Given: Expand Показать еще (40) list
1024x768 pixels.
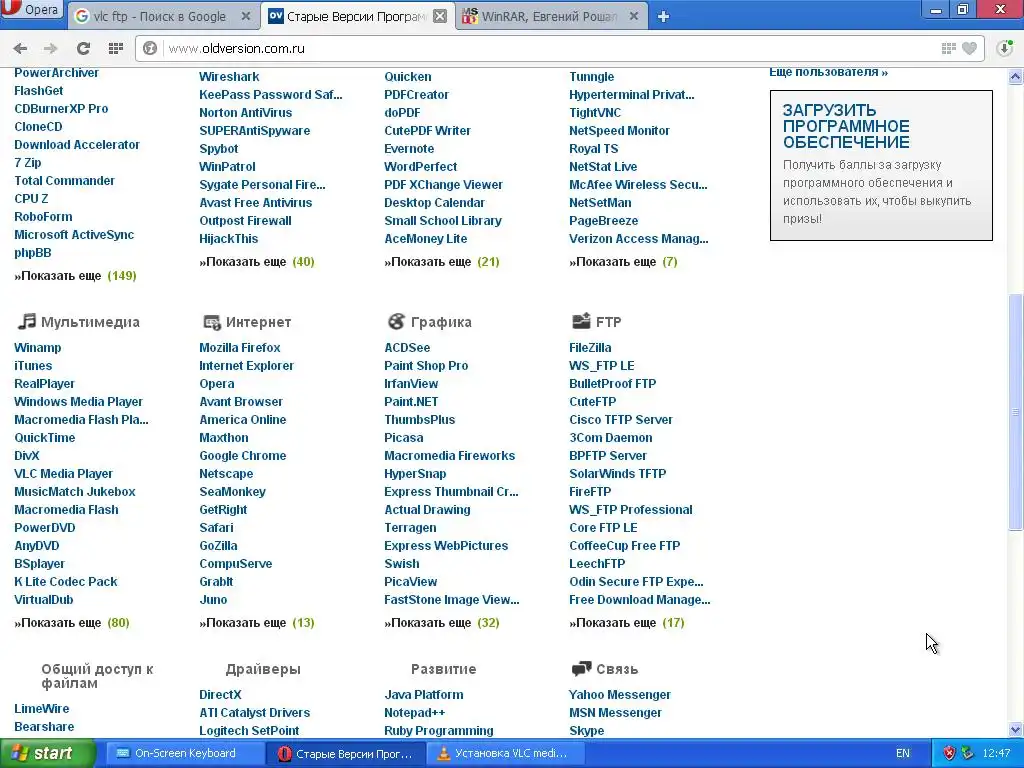Looking at the screenshot, I should coord(257,262).
